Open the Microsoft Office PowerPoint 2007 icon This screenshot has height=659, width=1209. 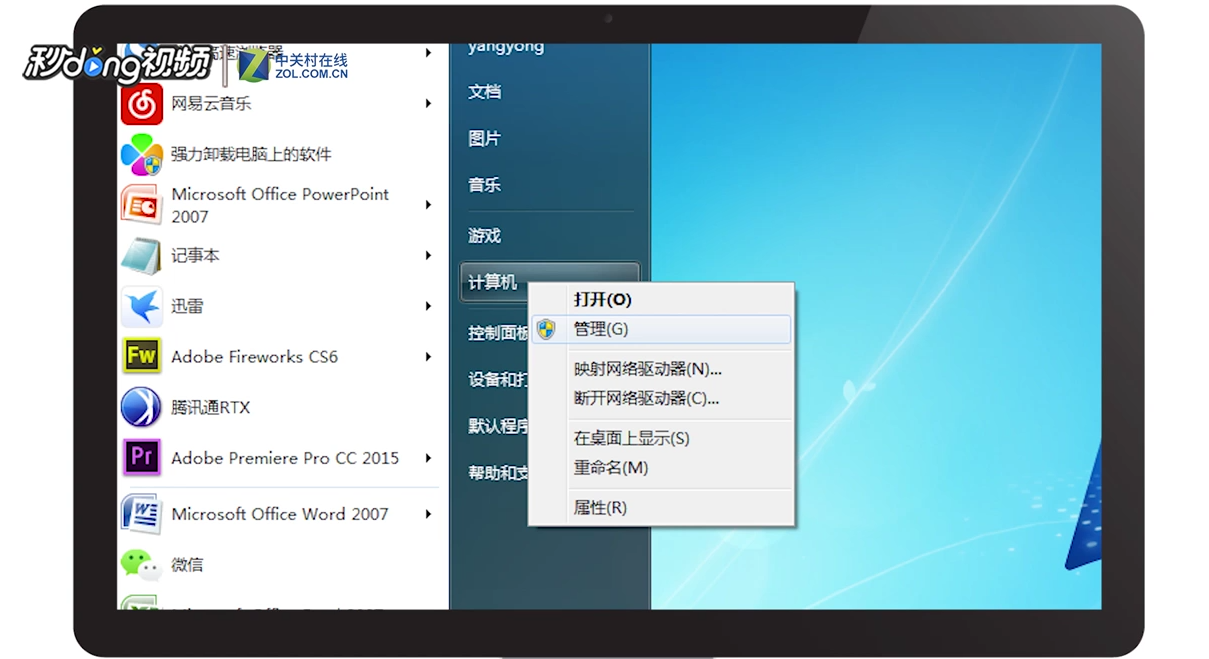point(142,205)
